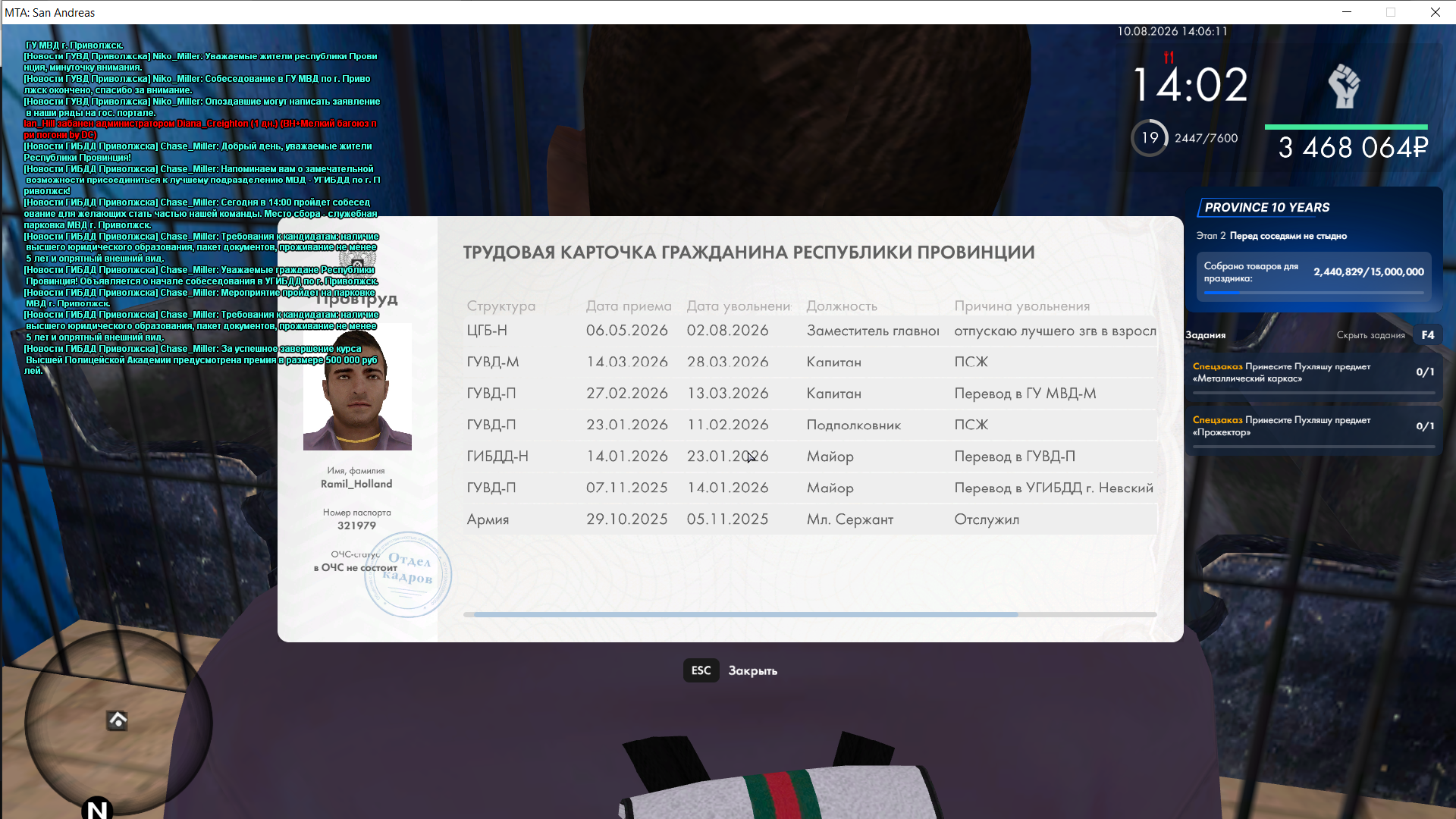
Task: Click the Мл. Сержант position cell
Action: pos(850,519)
